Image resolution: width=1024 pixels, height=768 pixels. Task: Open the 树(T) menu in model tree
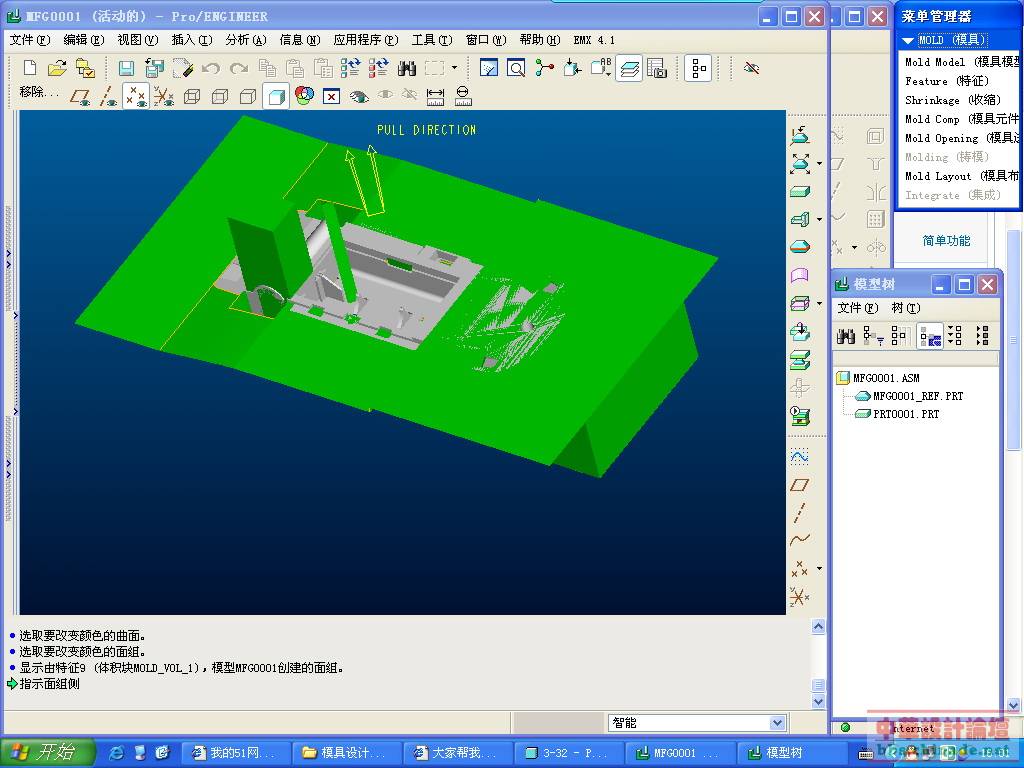click(906, 308)
